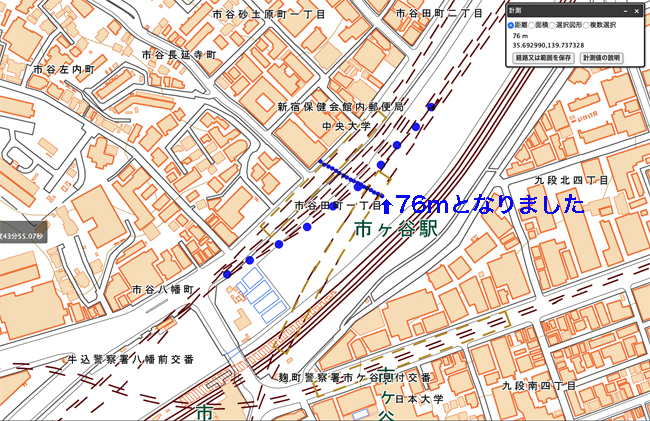Click the 市谷長延寺町 map label

pos(179,55)
